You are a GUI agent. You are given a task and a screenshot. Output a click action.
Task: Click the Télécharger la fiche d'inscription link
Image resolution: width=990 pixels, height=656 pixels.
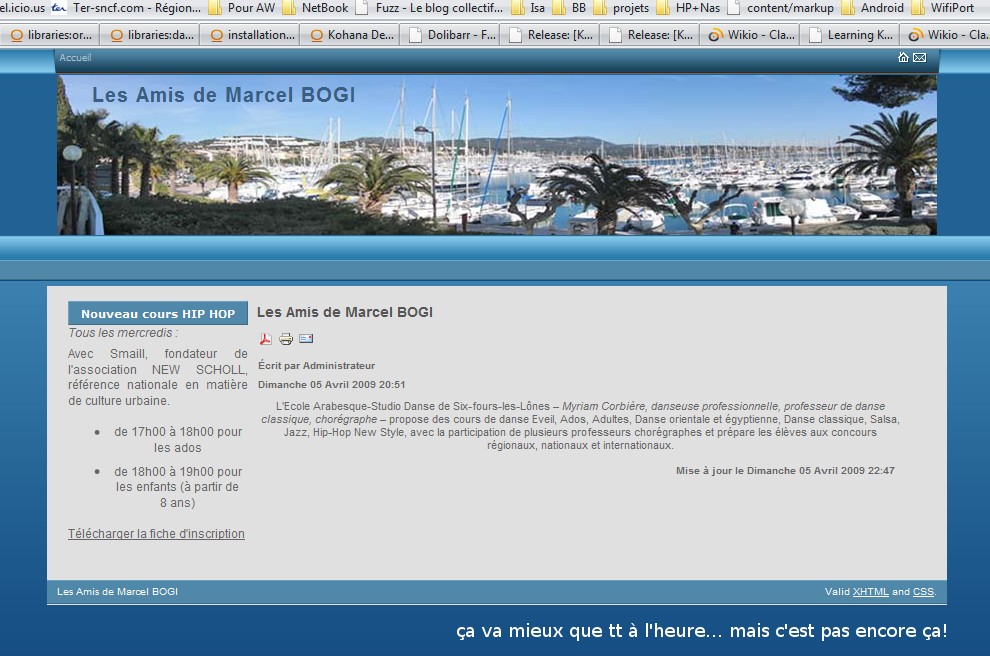pos(156,534)
